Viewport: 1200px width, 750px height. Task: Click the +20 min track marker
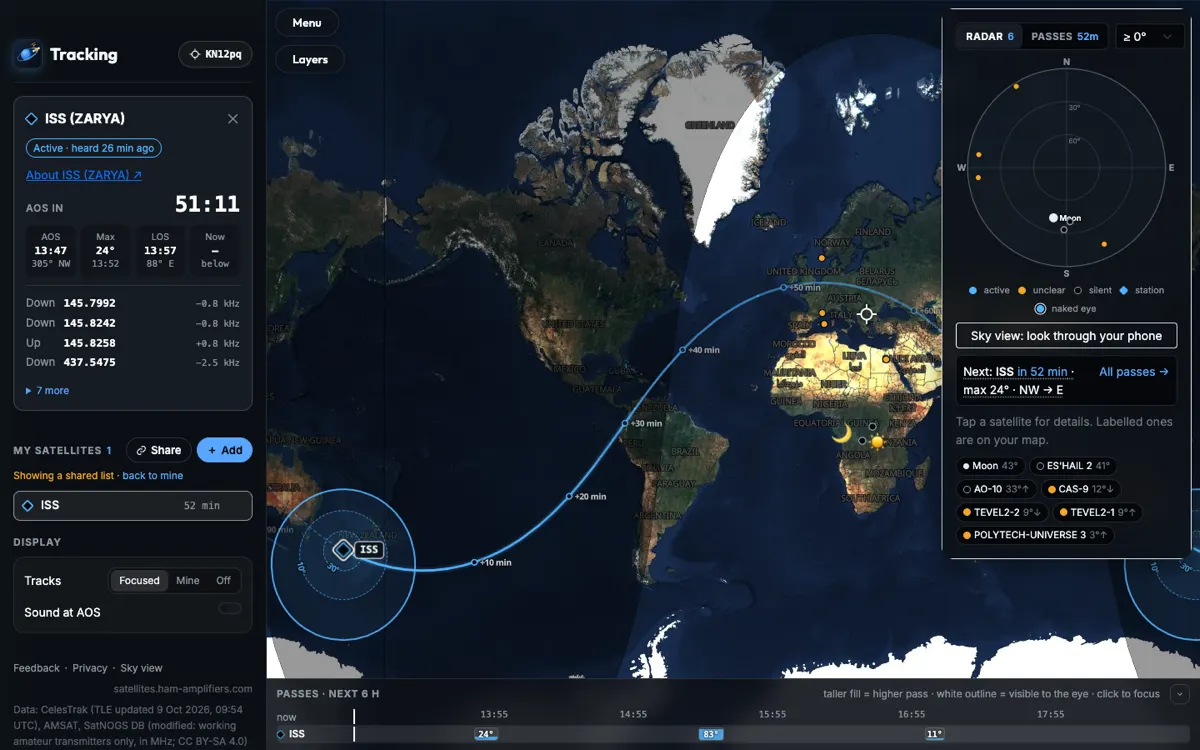[570, 496]
